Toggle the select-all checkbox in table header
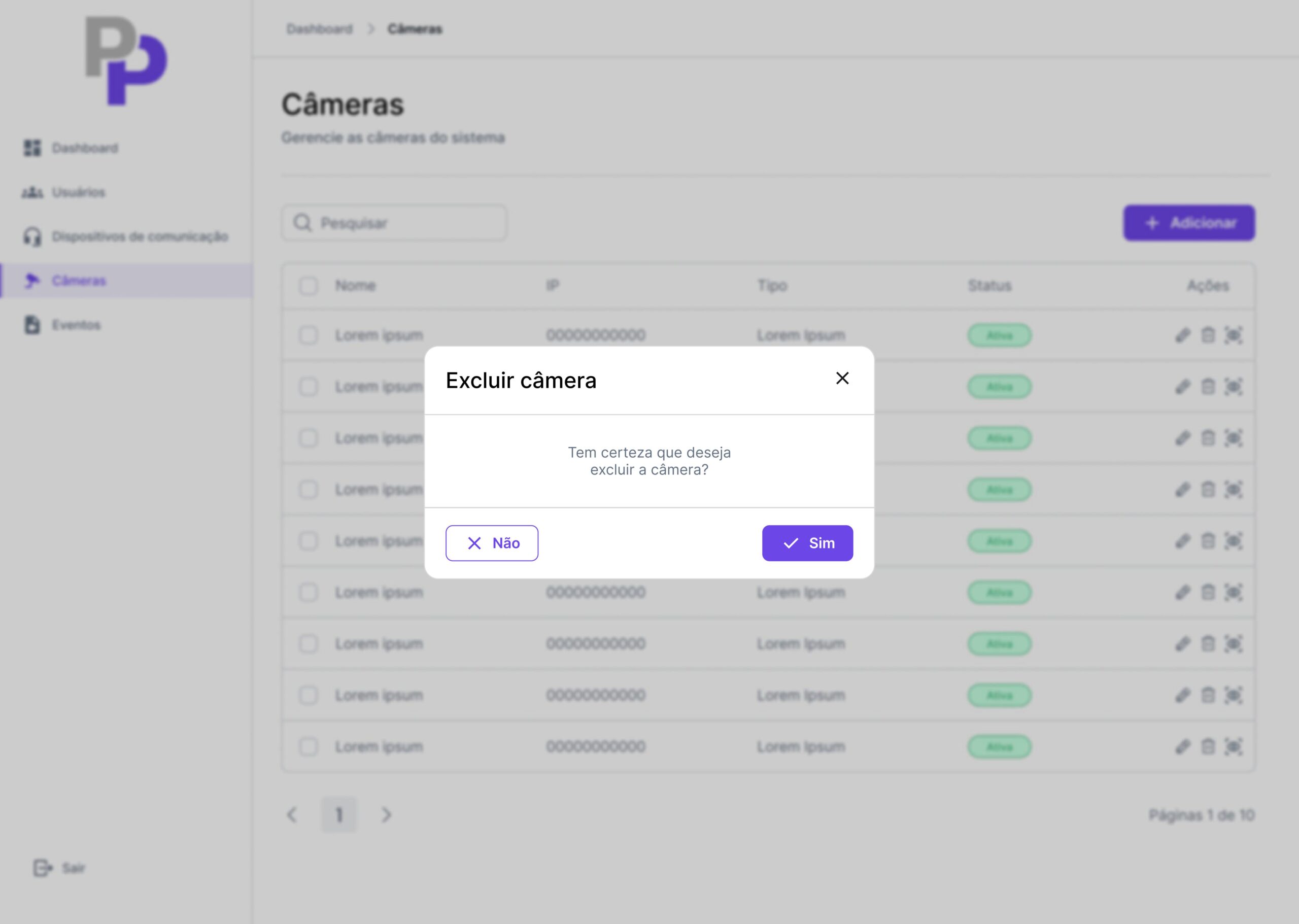Screen dimensions: 1299x924 tap(309, 286)
